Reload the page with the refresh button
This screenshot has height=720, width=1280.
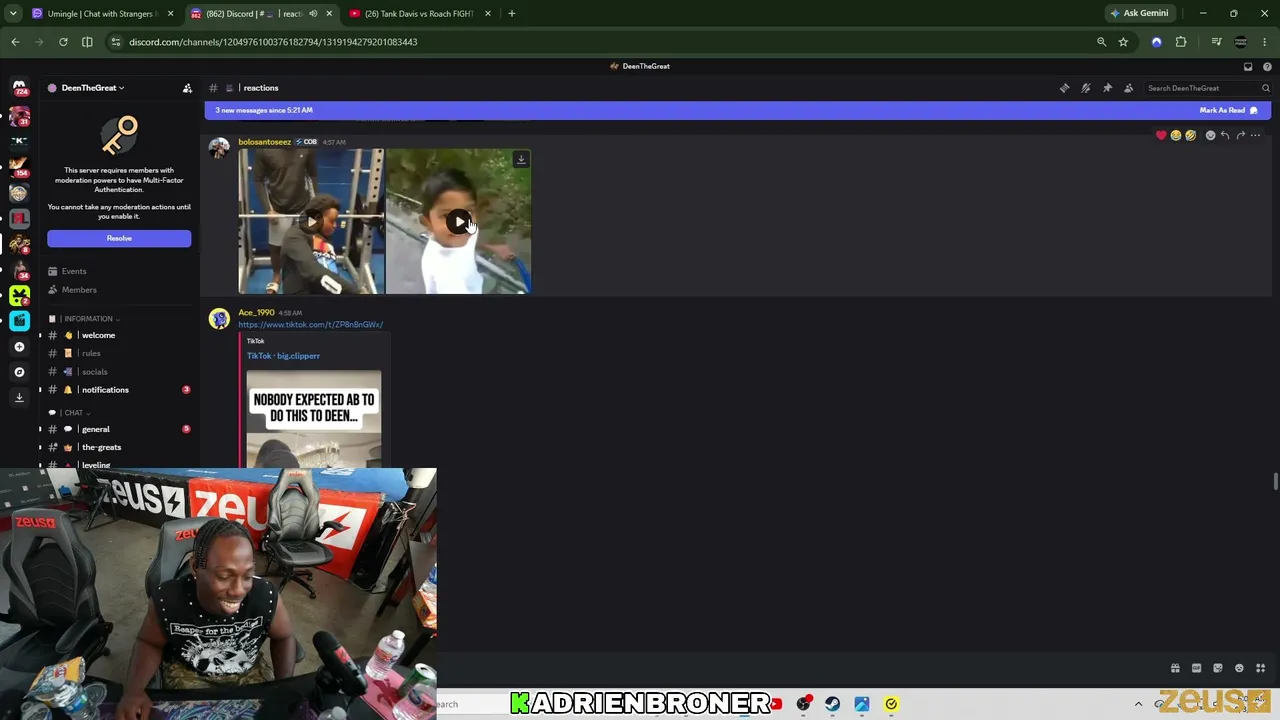coord(63,42)
